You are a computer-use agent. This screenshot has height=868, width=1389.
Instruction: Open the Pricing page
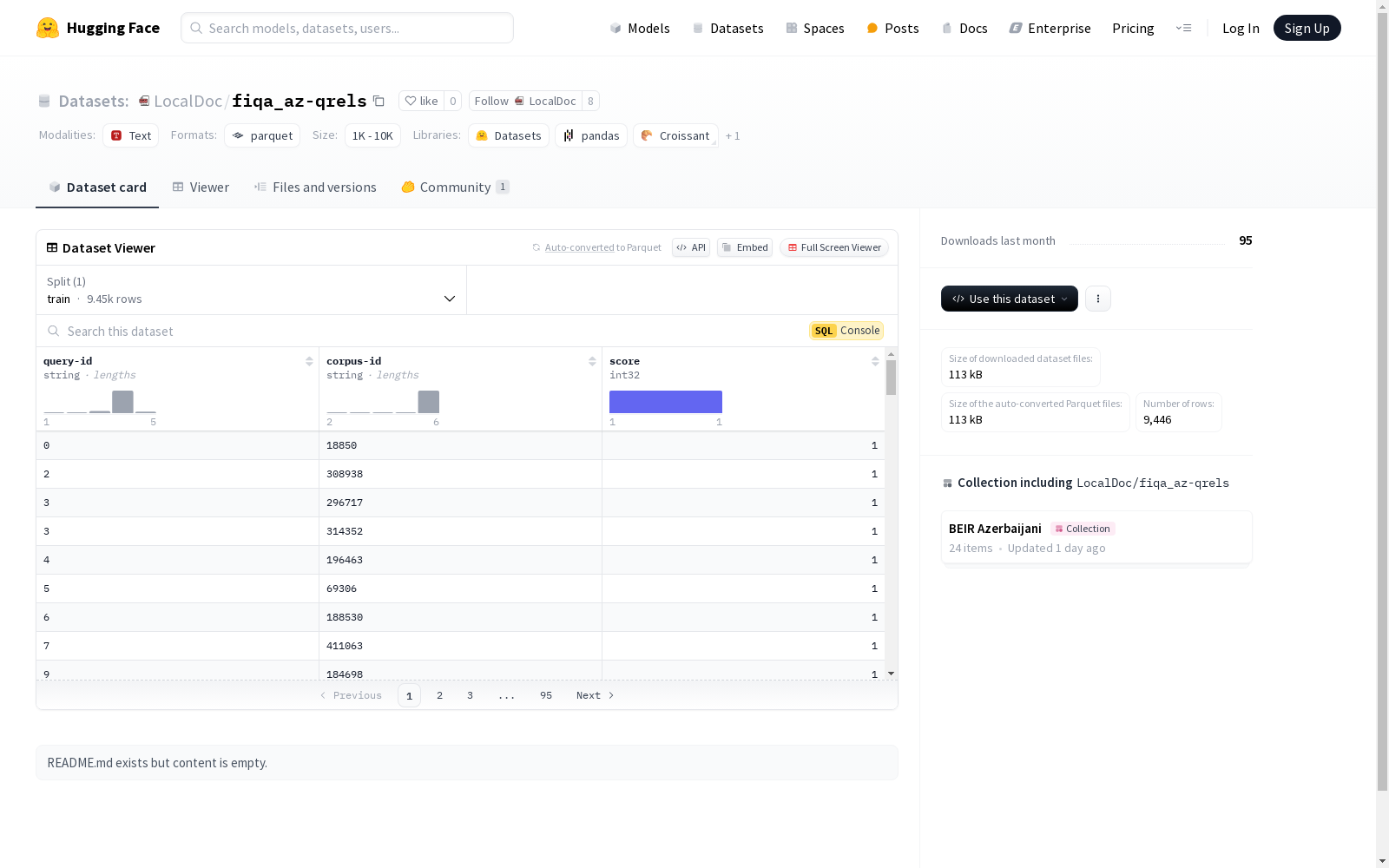coord(1133,28)
